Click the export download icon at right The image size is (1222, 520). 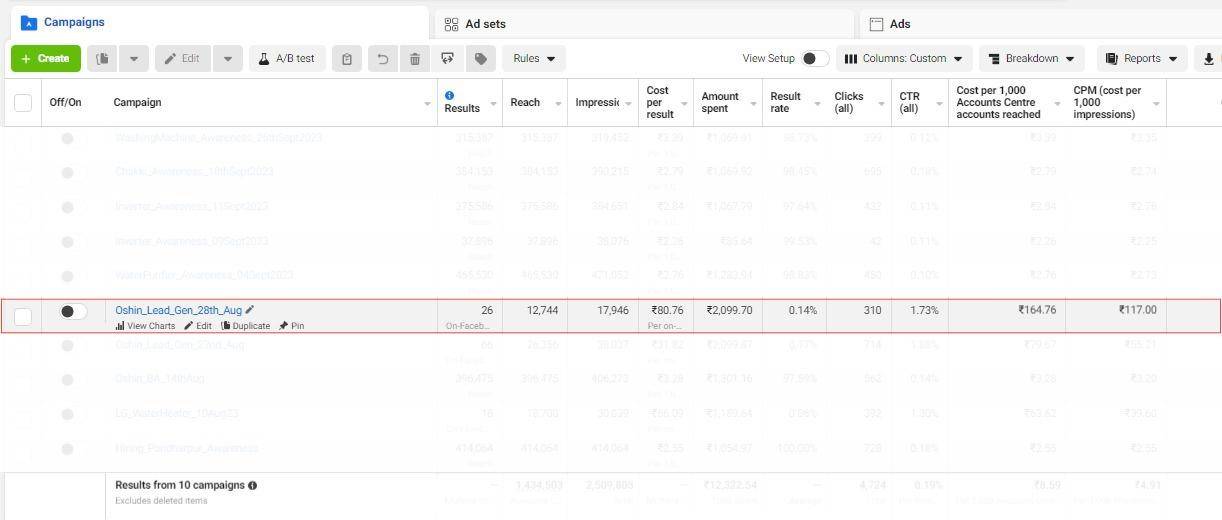(x=1209, y=59)
